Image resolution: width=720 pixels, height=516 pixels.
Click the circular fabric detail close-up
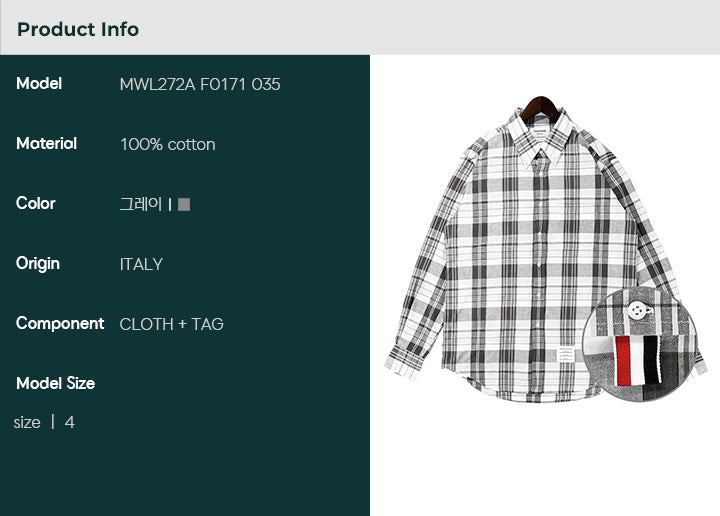pyautogui.click(x=640, y=343)
